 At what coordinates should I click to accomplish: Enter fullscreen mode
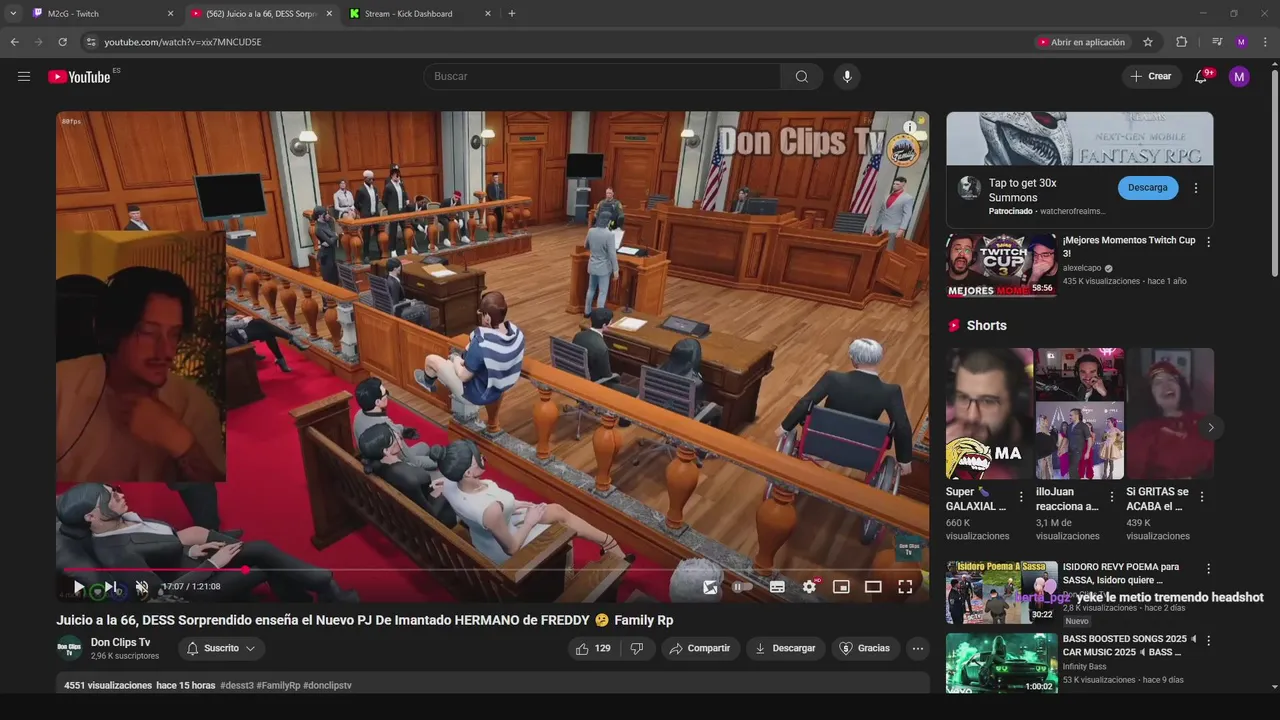point(905,587)
